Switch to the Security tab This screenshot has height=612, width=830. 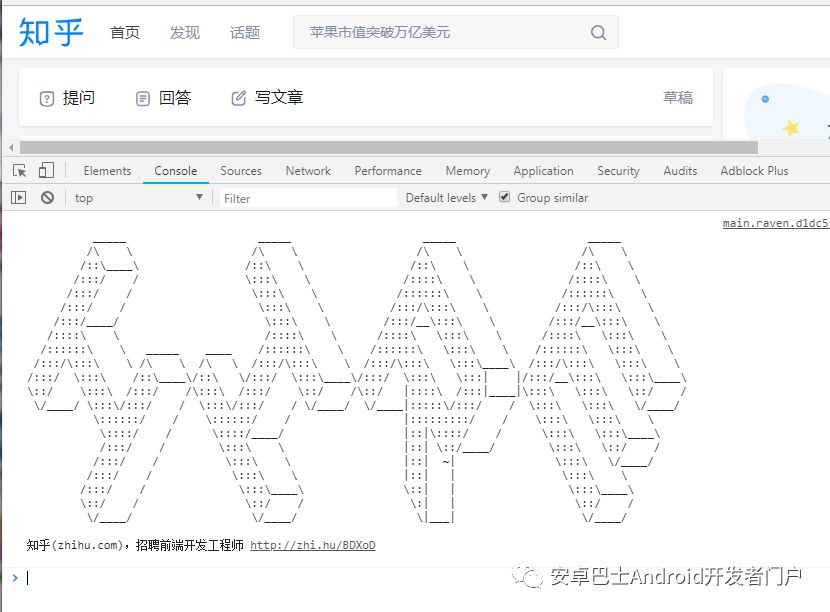(618, 170)
